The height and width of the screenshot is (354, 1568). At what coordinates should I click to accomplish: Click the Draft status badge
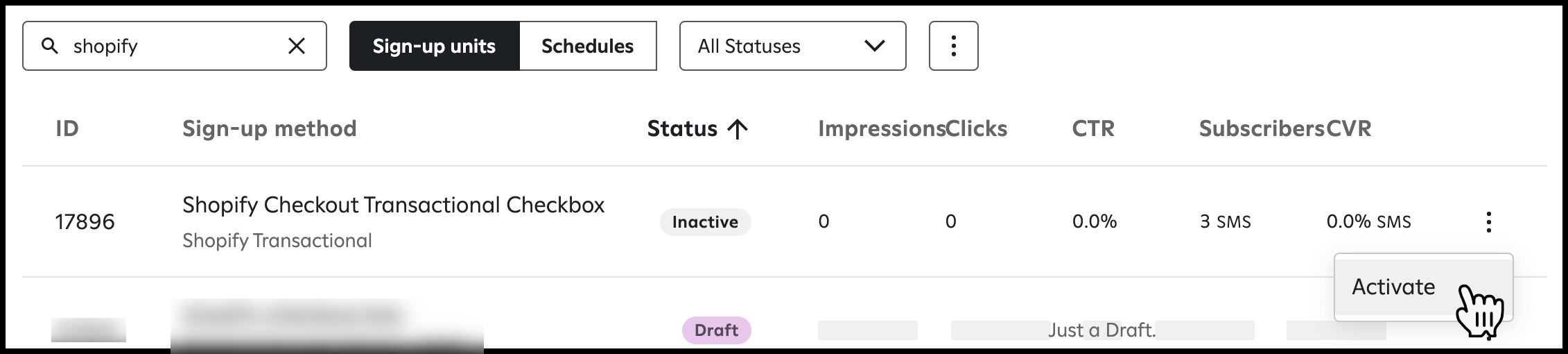(716, 330)
